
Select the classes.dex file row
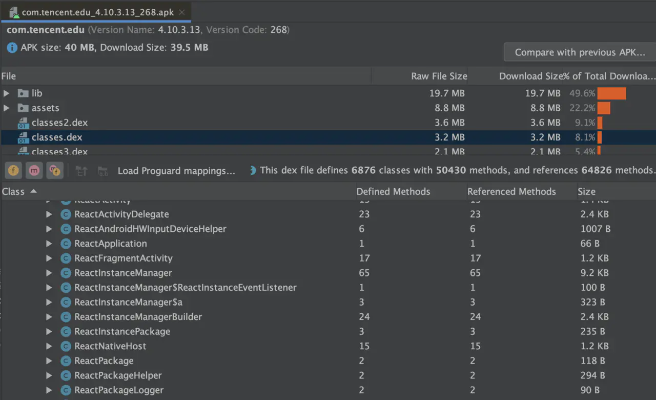(200, 137)
